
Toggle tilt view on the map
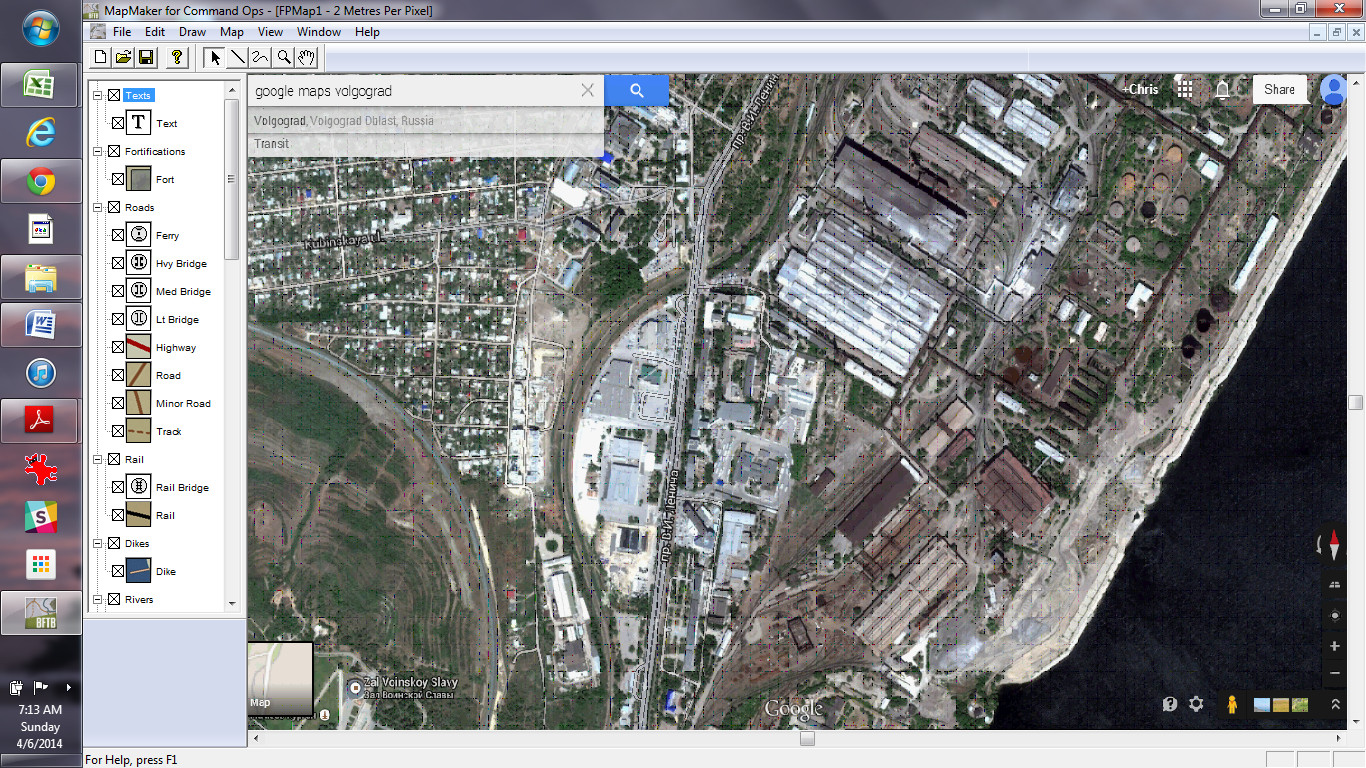[1334, 584]
